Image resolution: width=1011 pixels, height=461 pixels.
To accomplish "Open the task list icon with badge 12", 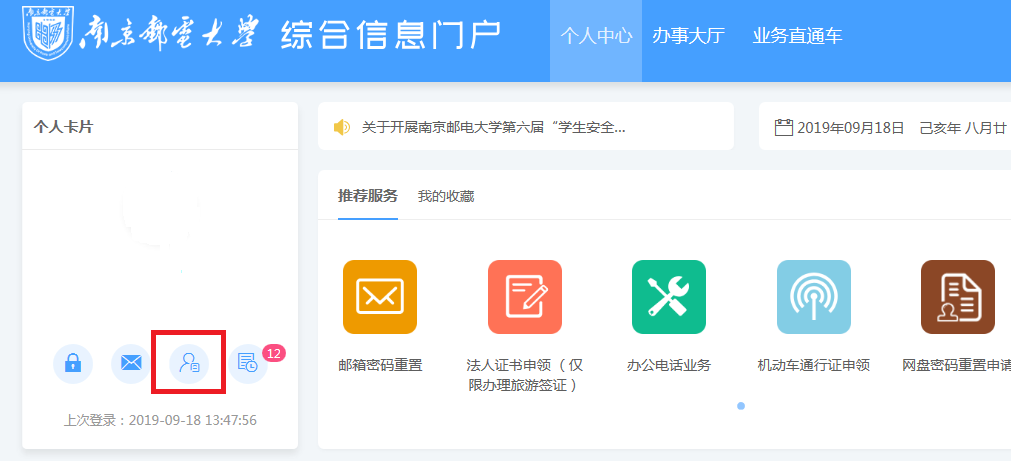I will pos(248,365).
